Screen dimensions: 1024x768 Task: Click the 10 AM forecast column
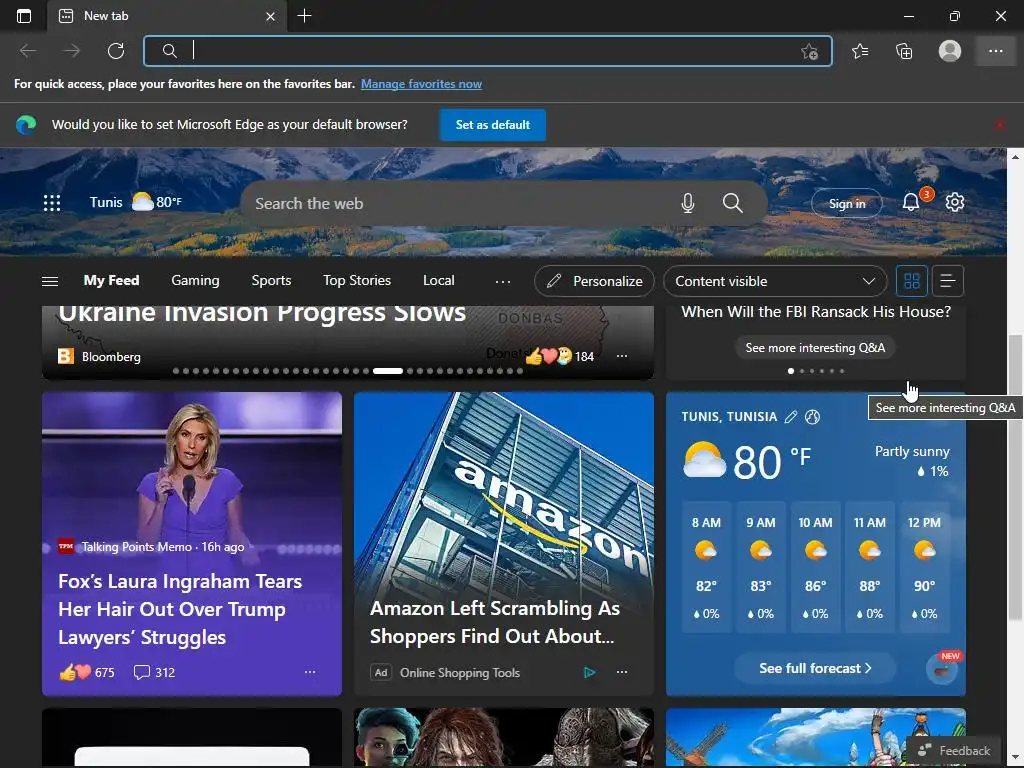pos(815,567)
